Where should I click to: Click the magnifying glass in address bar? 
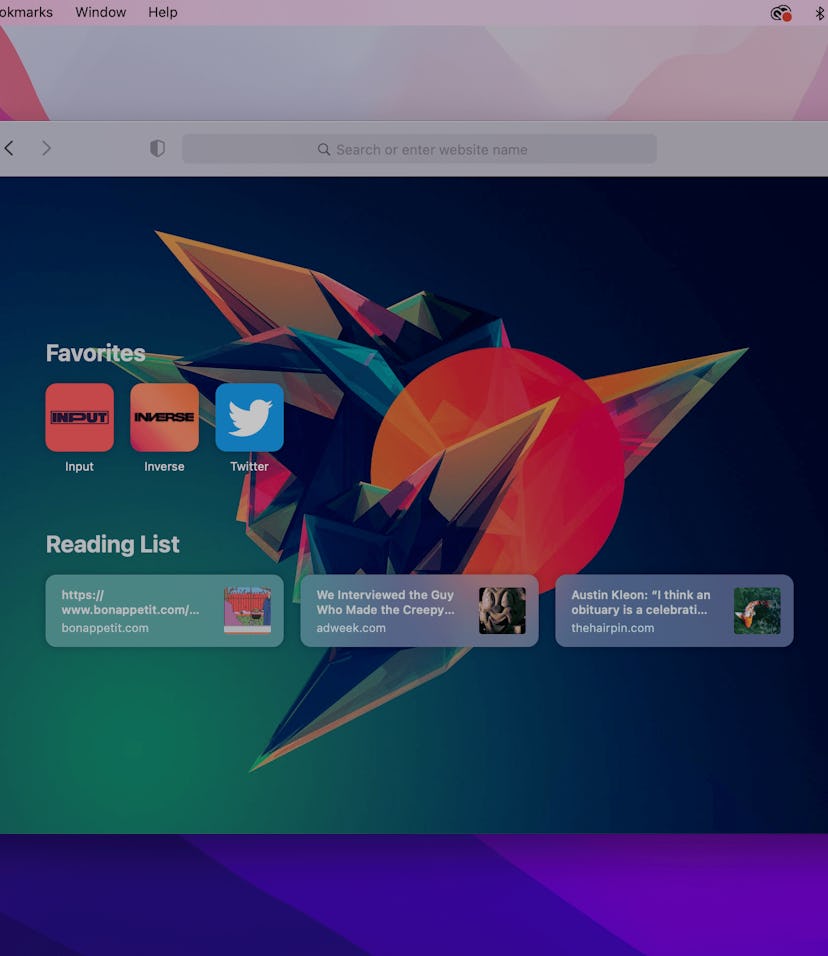pos(324,150)
